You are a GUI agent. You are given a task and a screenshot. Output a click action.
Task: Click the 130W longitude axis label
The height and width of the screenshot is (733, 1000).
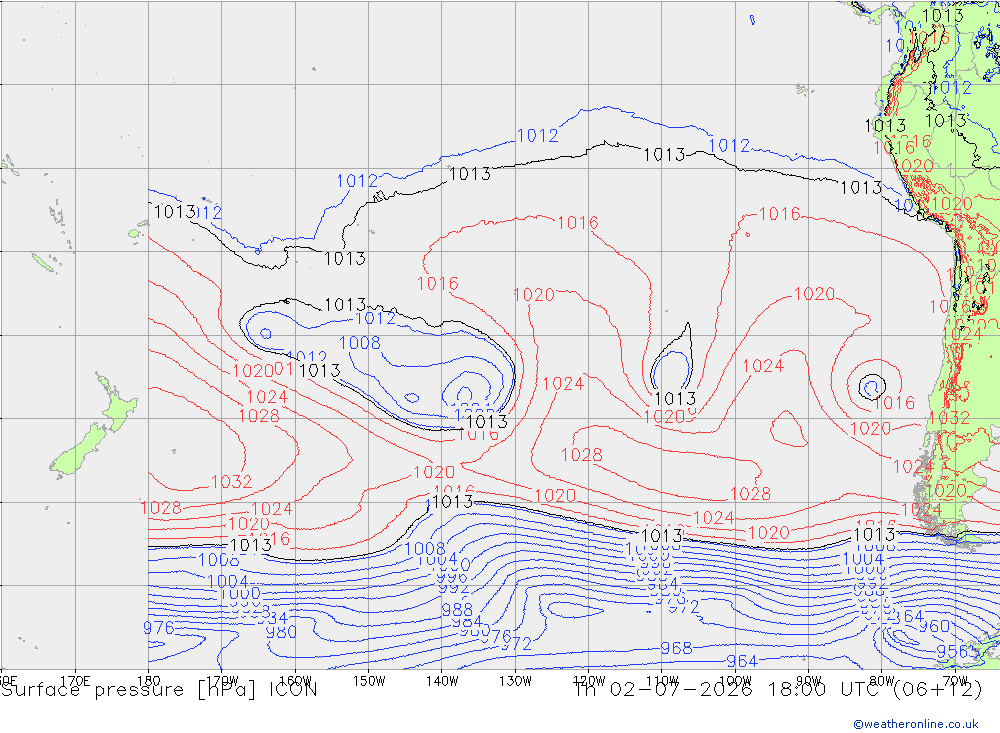[515, 681]
